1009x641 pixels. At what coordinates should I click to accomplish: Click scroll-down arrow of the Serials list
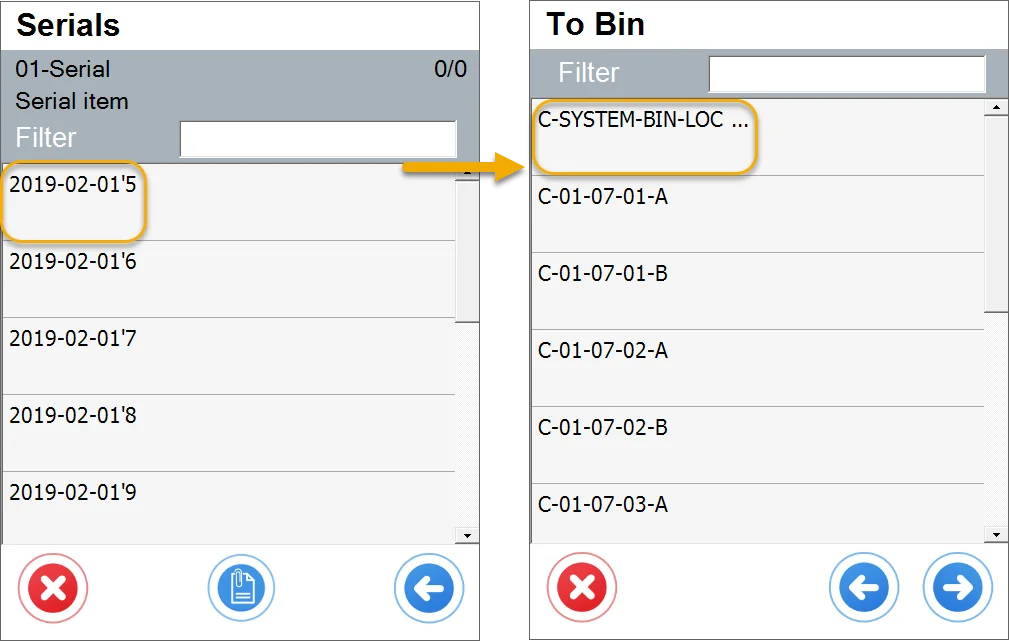click(466, 536)
